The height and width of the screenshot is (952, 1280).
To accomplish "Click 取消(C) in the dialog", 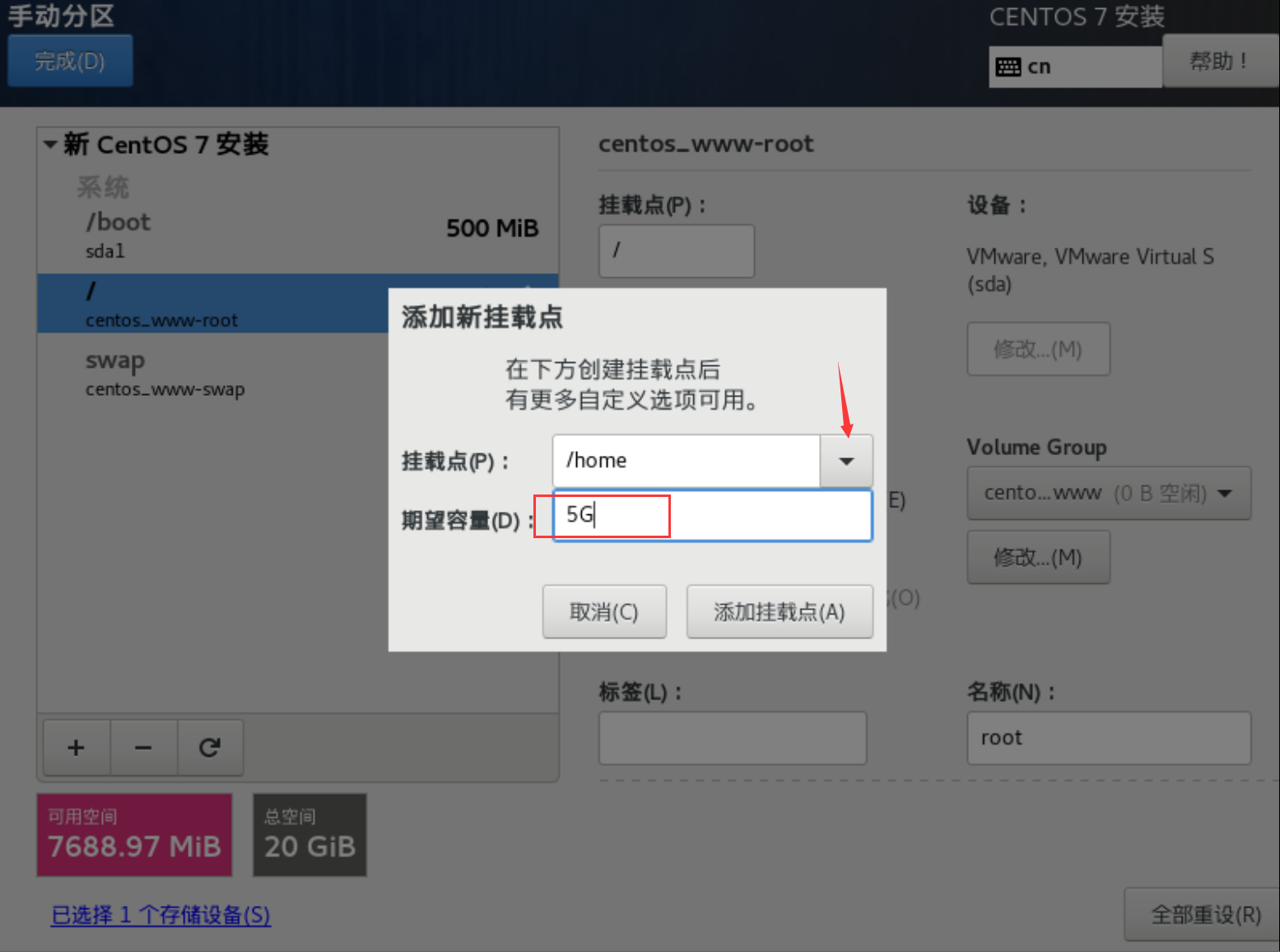I will (604, 611).
